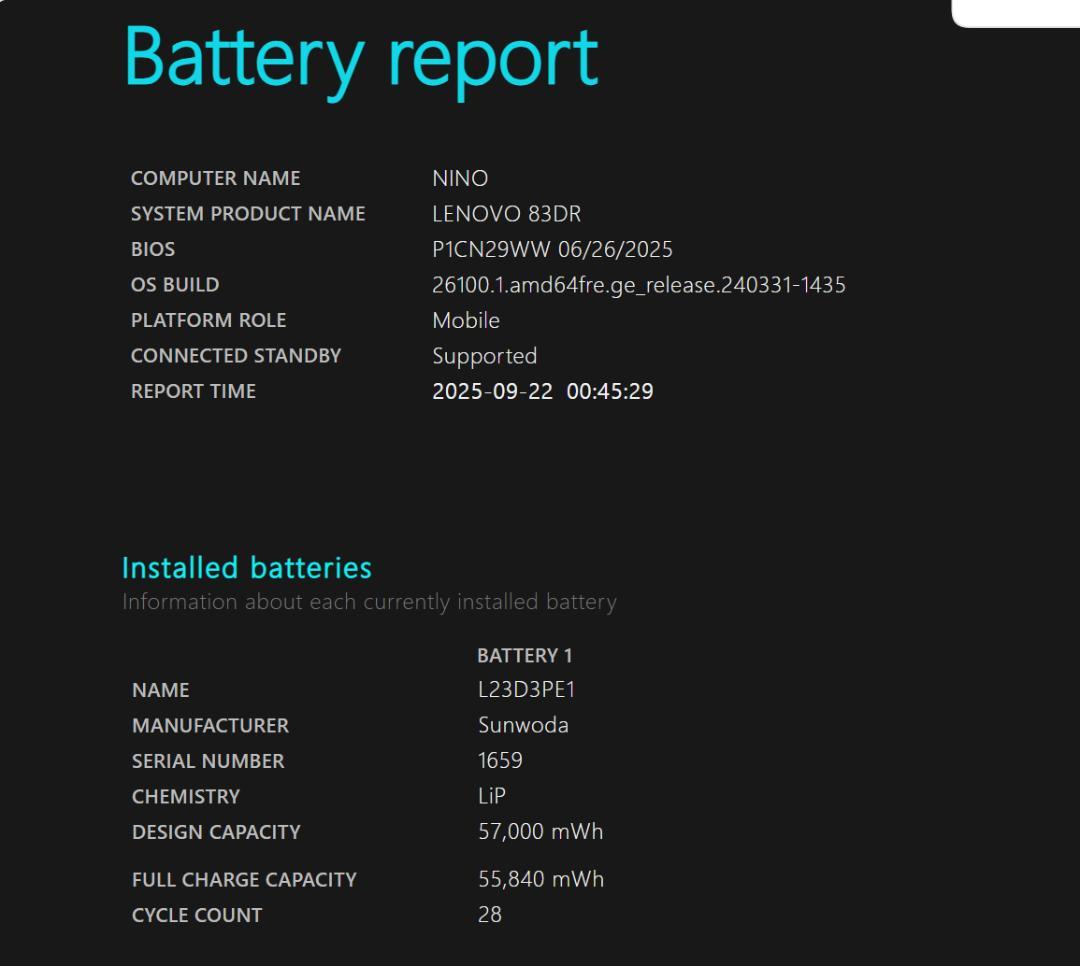1080x966 pixels.
Task: Click the BATTERY 1 column header
Action: coord(524,655)
